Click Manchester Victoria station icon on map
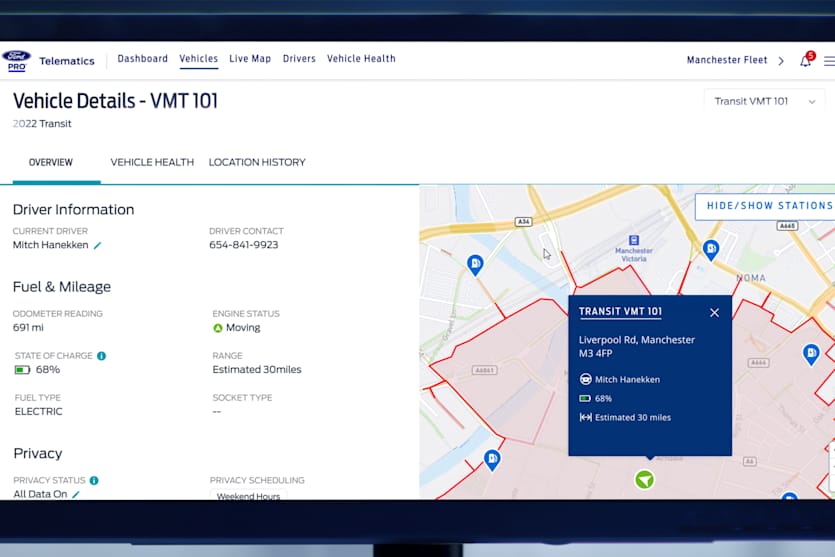The height and width of the screenshot is (557, 835). point(633,240)
